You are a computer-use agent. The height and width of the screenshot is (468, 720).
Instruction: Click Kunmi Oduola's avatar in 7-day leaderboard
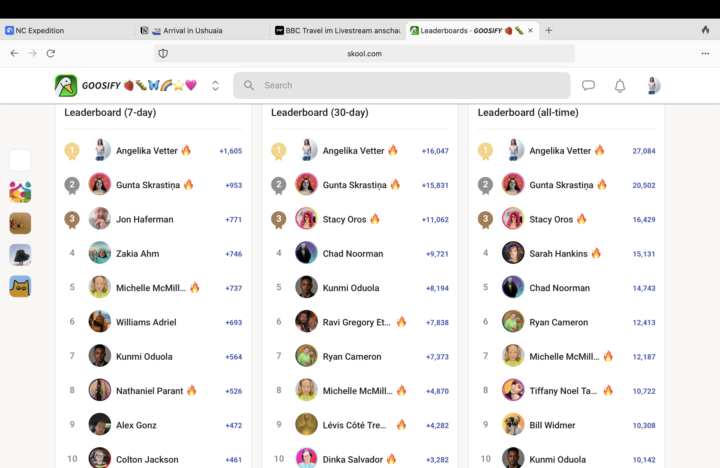[x=100, y=356]
